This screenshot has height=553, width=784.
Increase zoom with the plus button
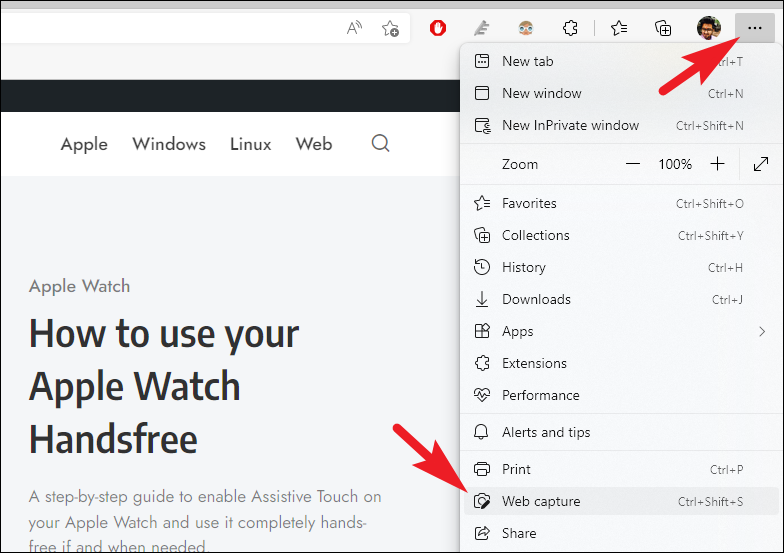(718, 164)
